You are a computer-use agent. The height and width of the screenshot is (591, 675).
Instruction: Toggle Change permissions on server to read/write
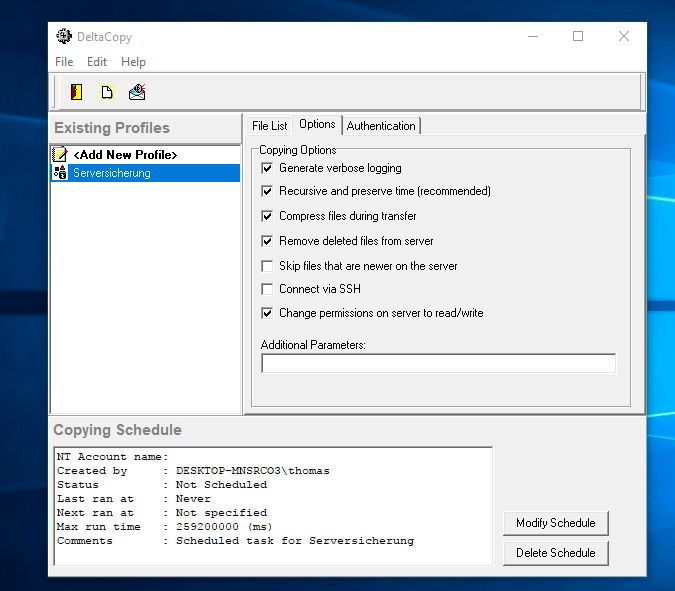pyautogui.click(x=267, y=313)
